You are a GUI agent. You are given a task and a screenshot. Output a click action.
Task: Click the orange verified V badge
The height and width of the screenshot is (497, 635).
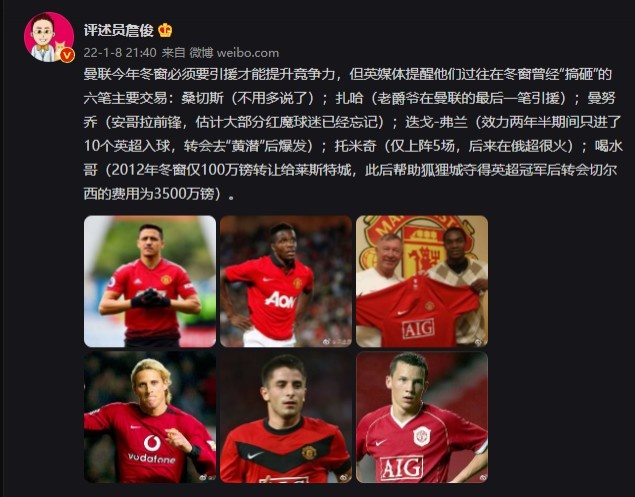click(x=67, y=55)
